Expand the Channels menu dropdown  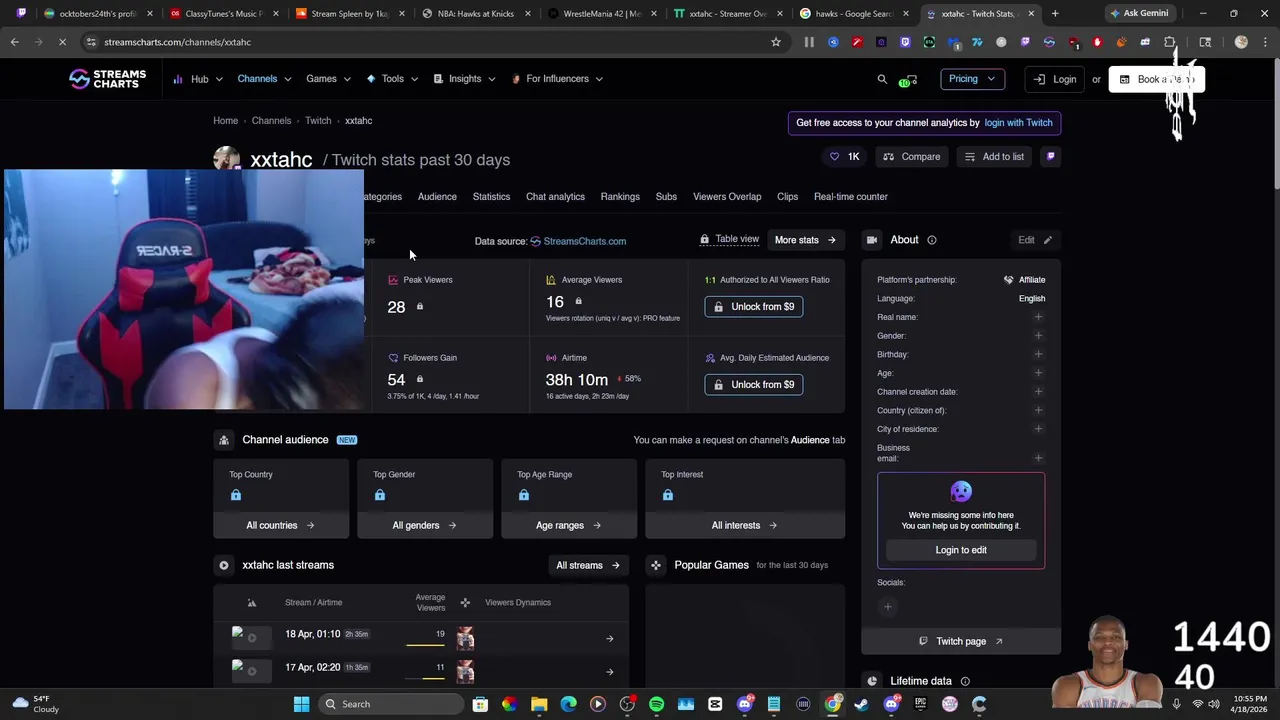[x=264, y=79]
